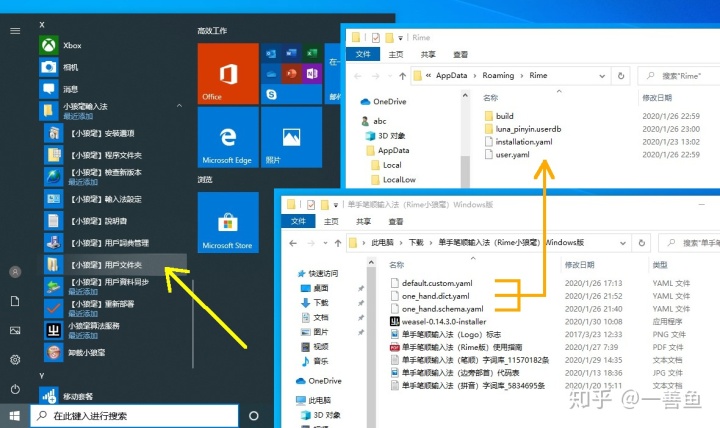Screen dimensions: 720x428
Task: Open address dropdown in 单手笔顺输入法 window
Action: pyautogui.click(x=622, y=243)
